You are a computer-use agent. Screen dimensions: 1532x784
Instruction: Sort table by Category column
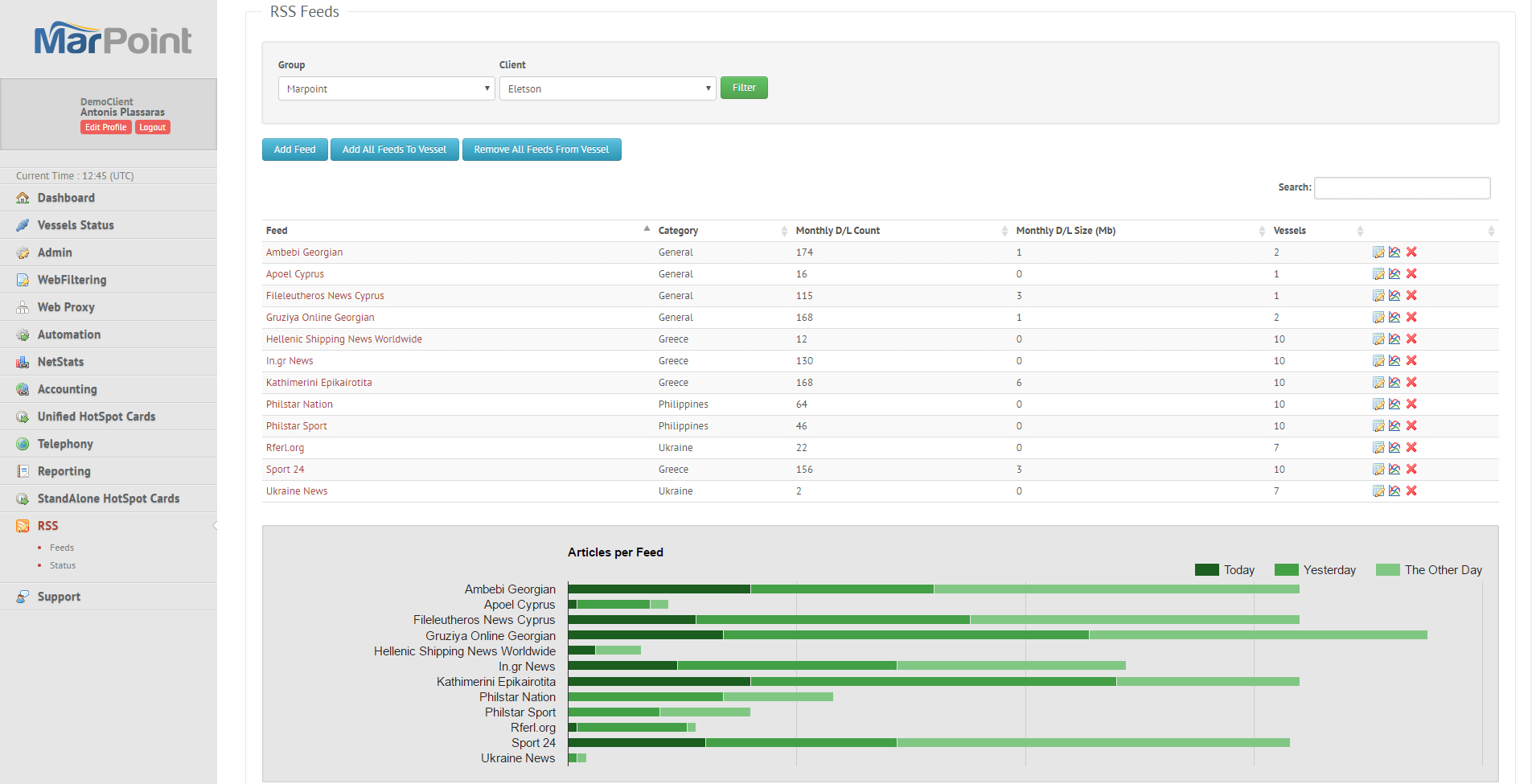coord(722,231)
